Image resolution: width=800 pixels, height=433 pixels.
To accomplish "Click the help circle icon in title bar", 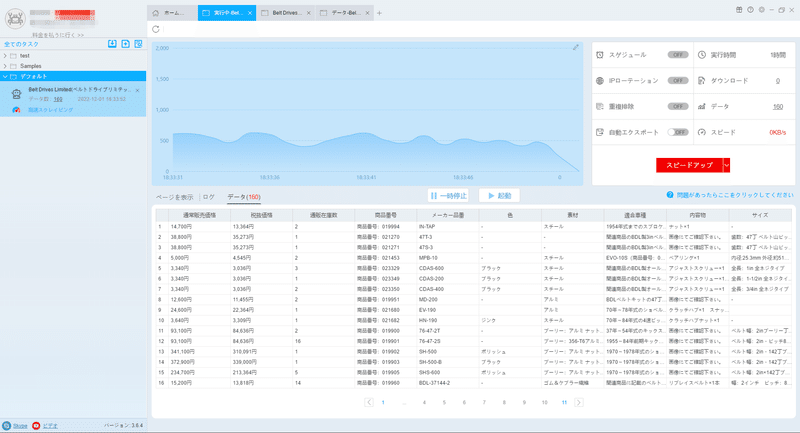I will point(751,10).
